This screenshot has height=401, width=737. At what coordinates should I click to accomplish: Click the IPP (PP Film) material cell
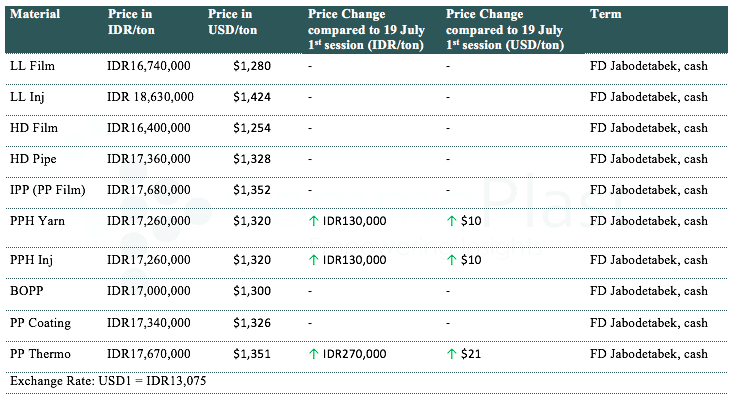(48, 190)
